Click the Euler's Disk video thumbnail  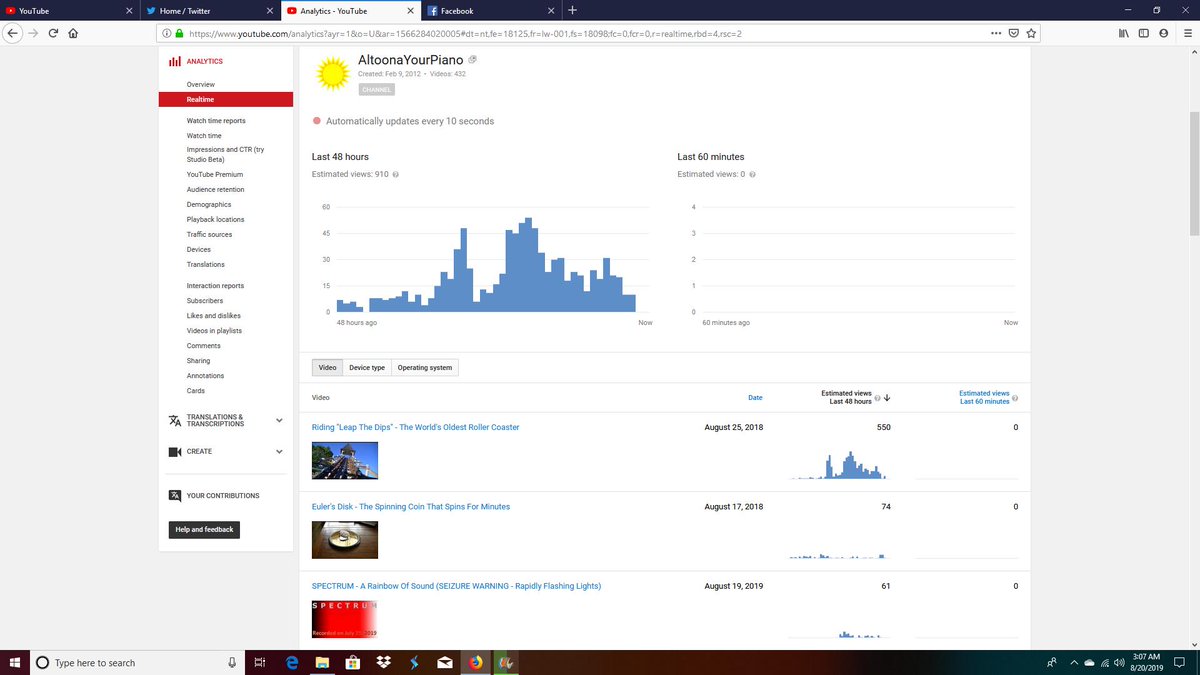pos(345,539)
